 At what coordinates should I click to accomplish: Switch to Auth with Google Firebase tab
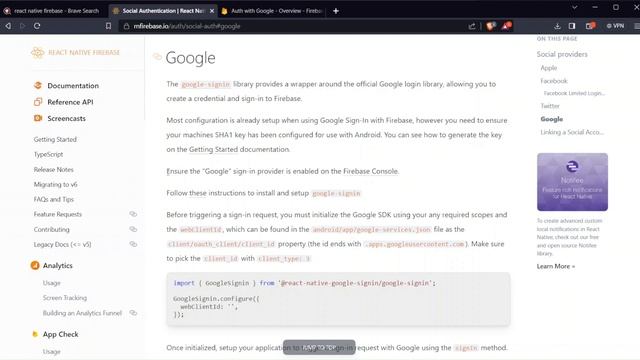pos(273,11)
